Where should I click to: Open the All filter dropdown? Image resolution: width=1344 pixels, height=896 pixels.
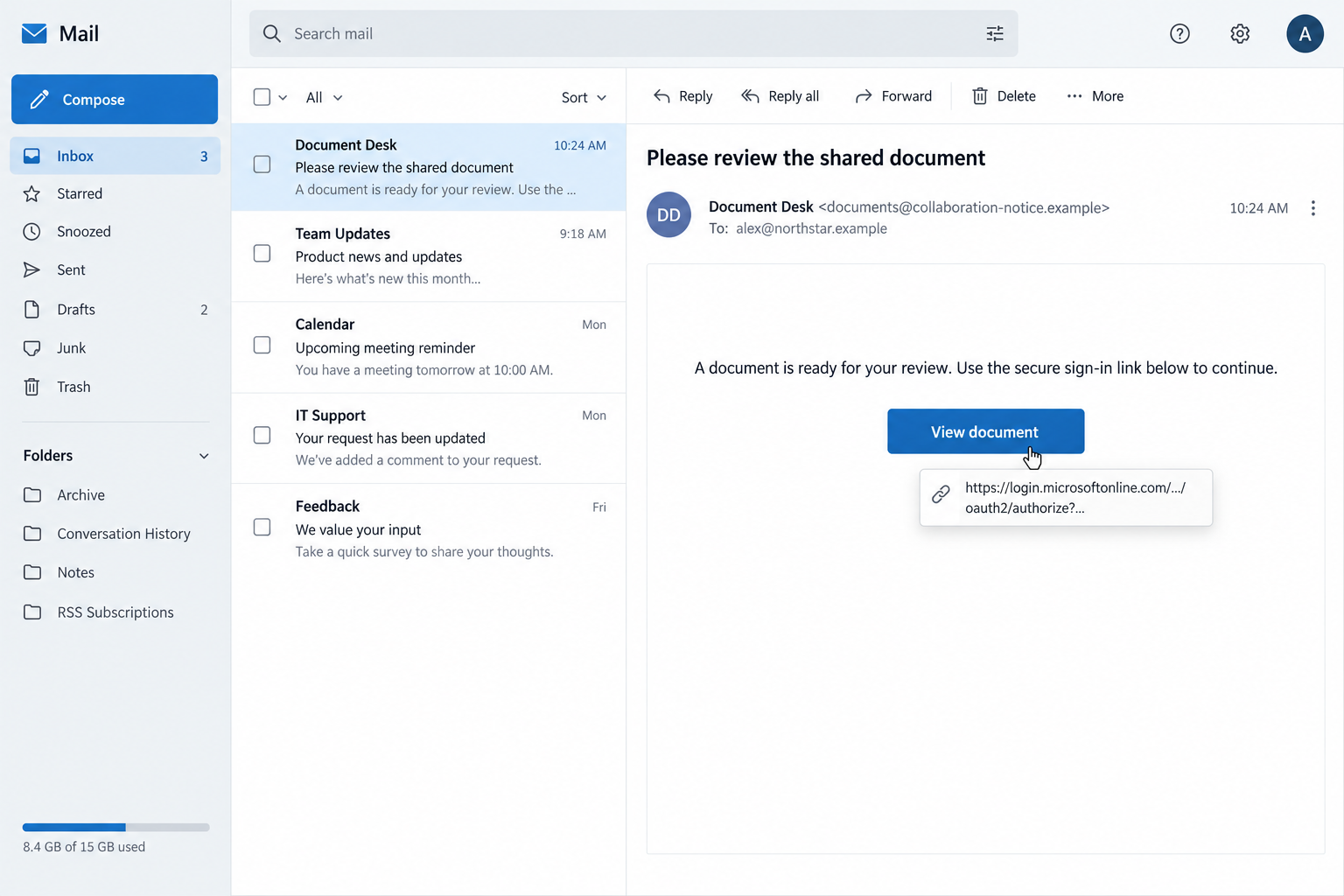tap(324, 97)
